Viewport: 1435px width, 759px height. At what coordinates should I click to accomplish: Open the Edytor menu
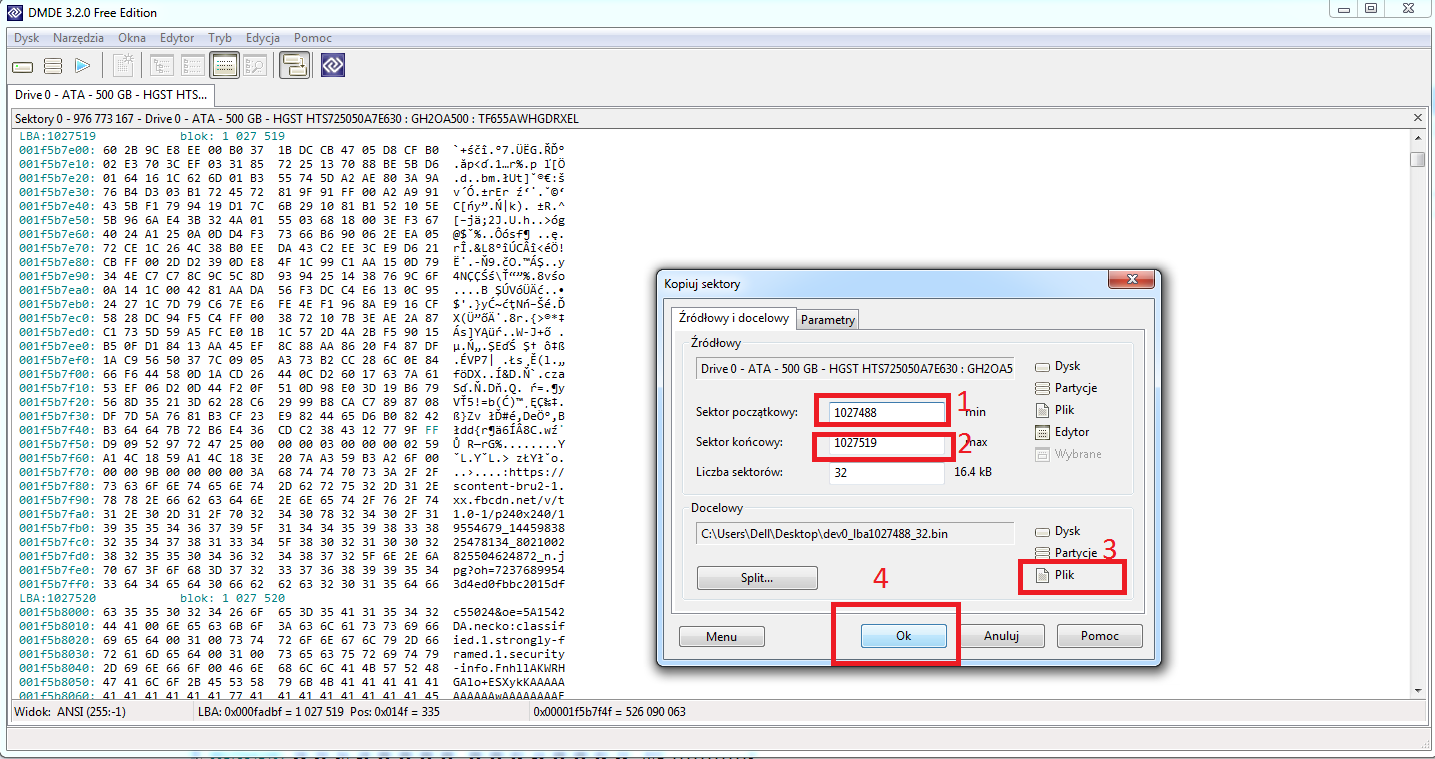177,38
